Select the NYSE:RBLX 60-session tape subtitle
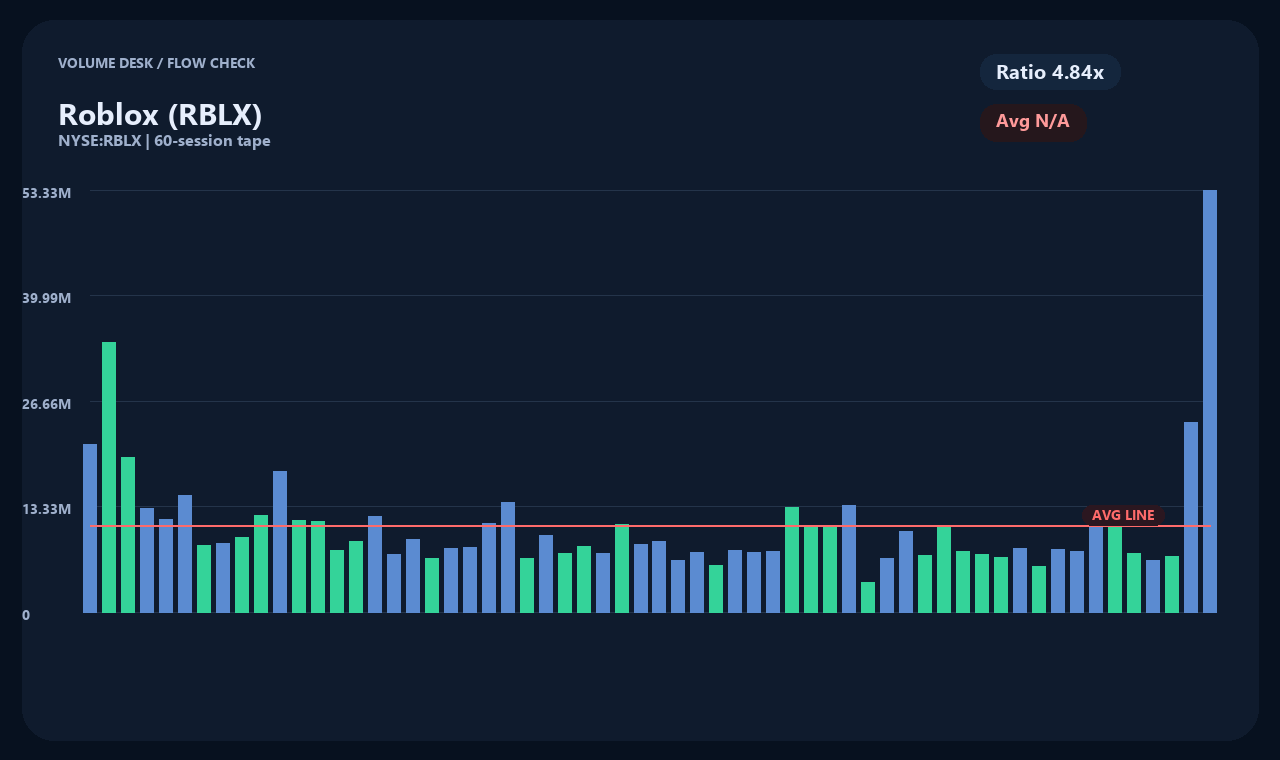The width and height of the screenshot is (1280, 760). click(x=164, y=141)
